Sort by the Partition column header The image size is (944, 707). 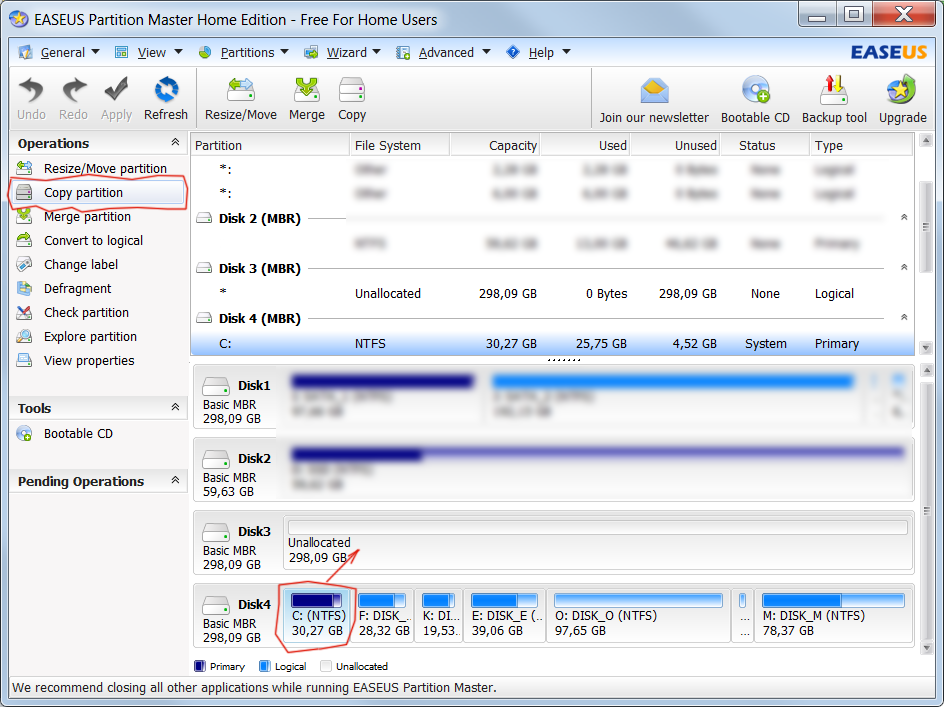[270, 146]
